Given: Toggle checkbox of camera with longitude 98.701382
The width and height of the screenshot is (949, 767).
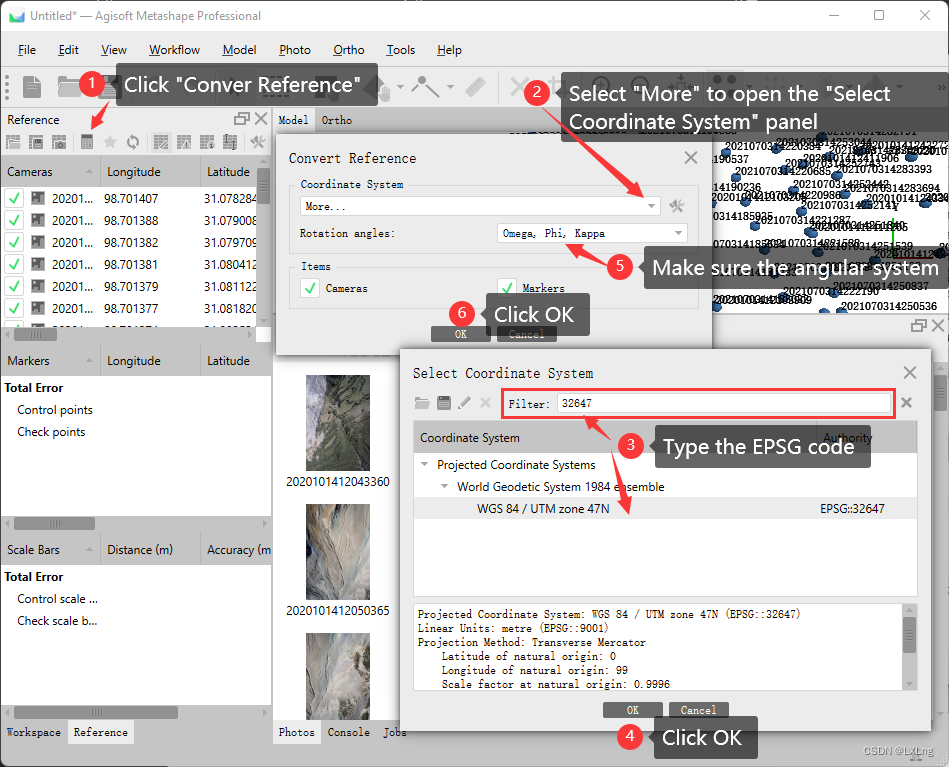Looking at the screenshot, I should [x=14, y=242].
